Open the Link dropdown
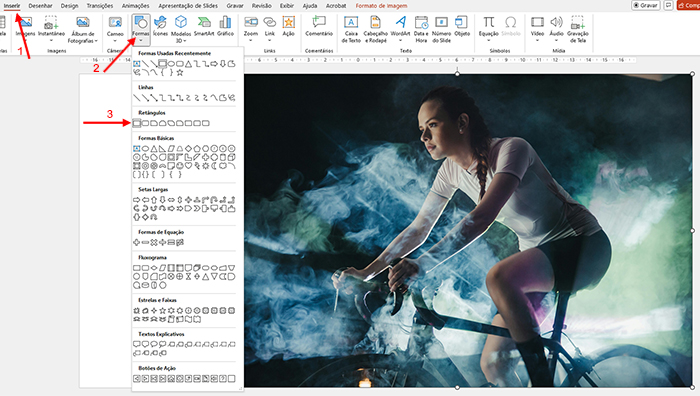 (x=270, y=41)
